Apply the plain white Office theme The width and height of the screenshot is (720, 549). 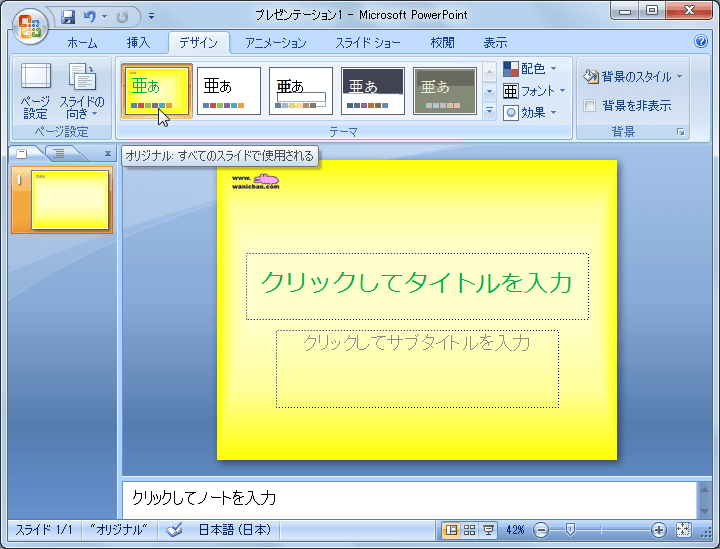(x=229, y=91)
